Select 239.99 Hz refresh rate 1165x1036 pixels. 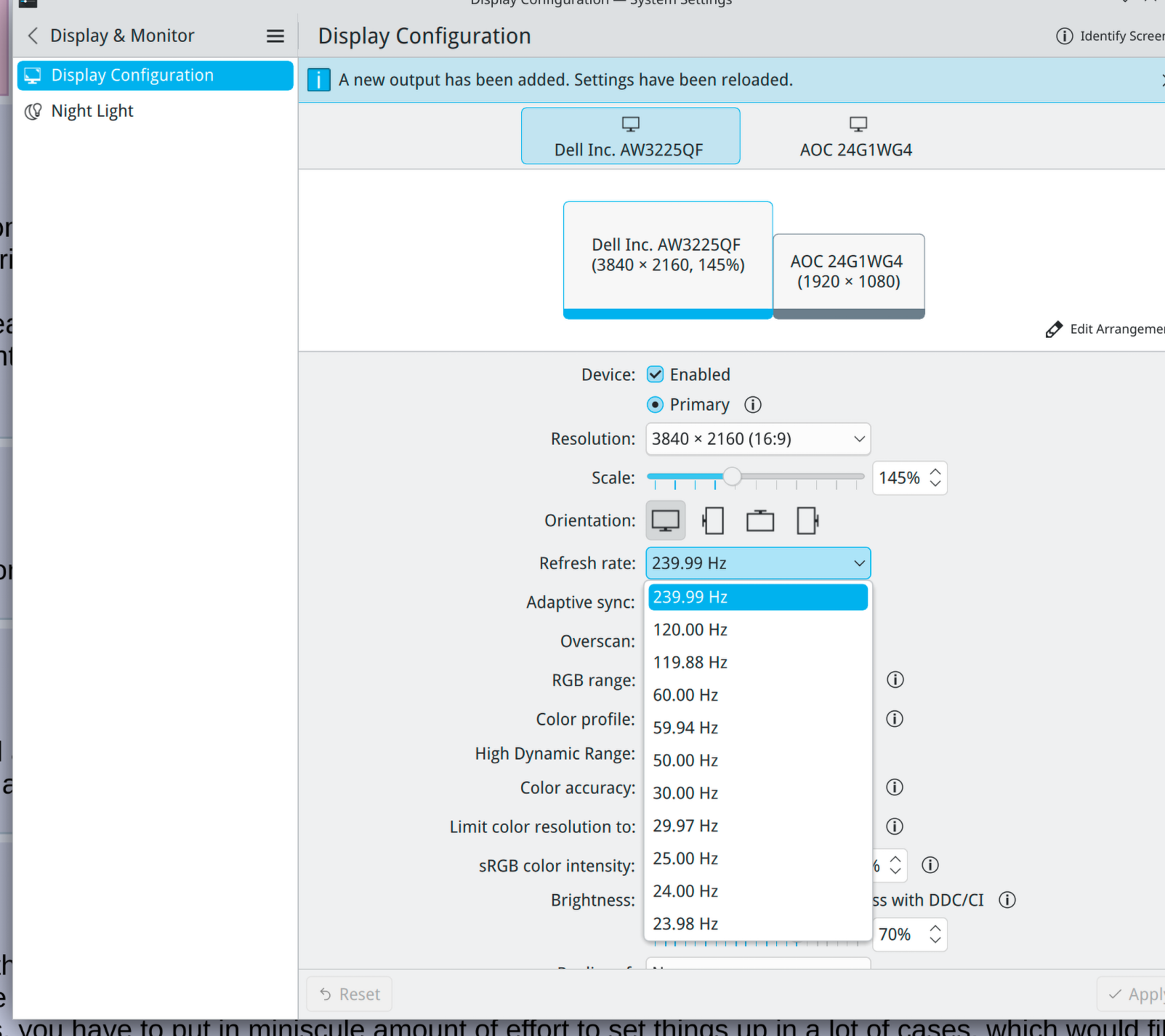(758, 597)
